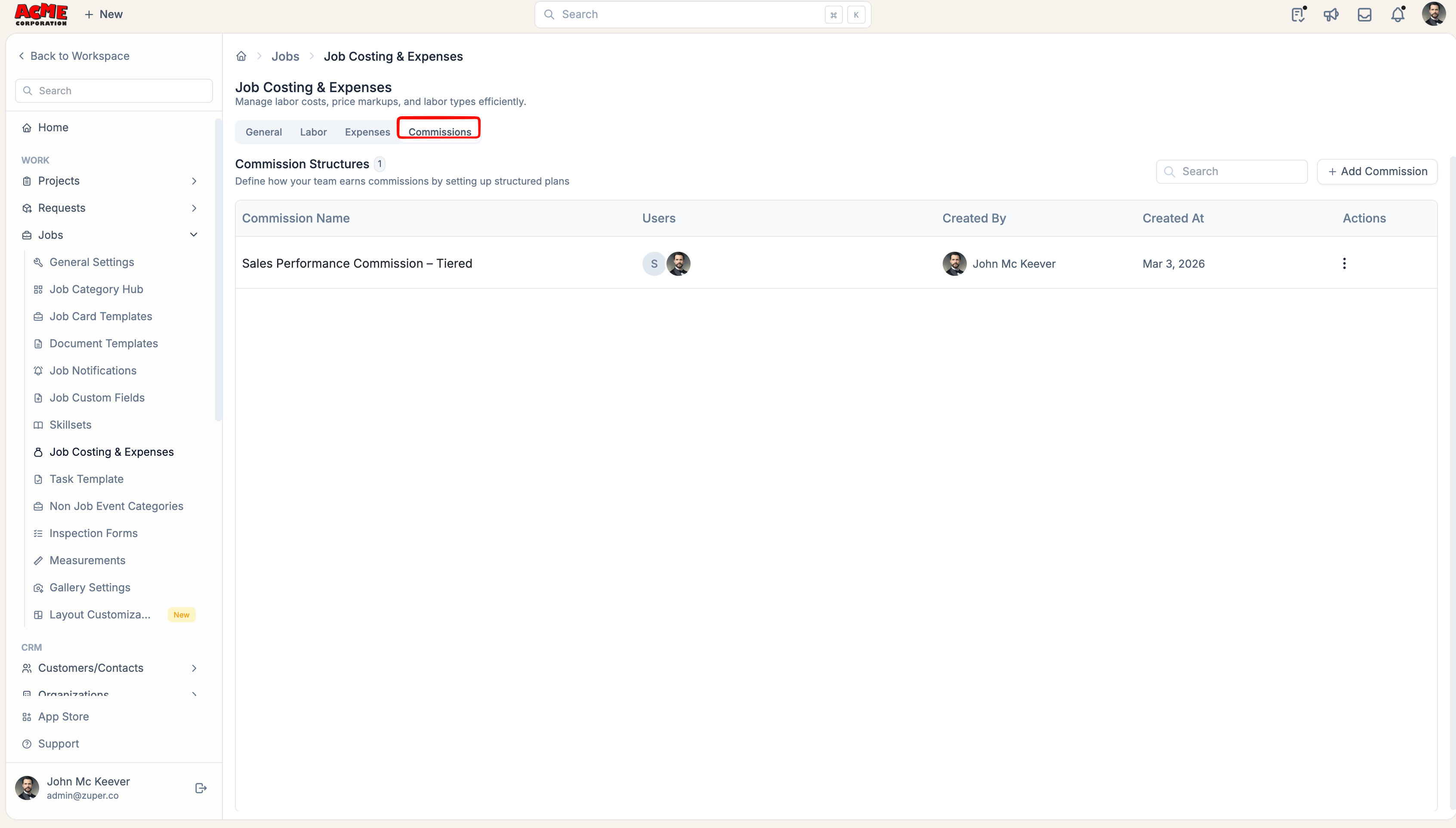Open Layout Customization marked New
Image resolution: width=1456 pixels, height=828 pixels.
click(114, 614)
